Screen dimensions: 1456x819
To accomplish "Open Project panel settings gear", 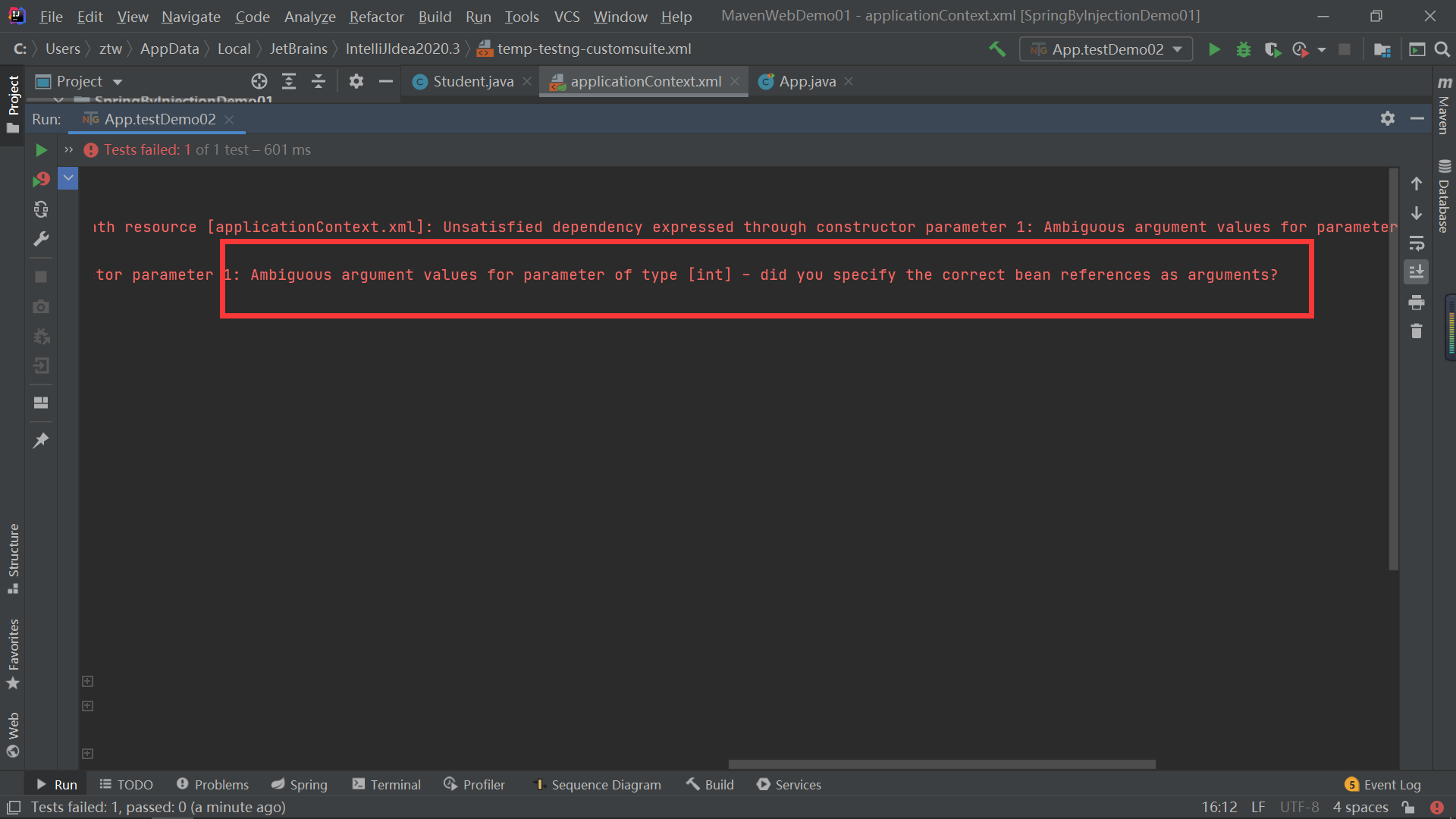I will pyautogui.click(x=356, y=81).
